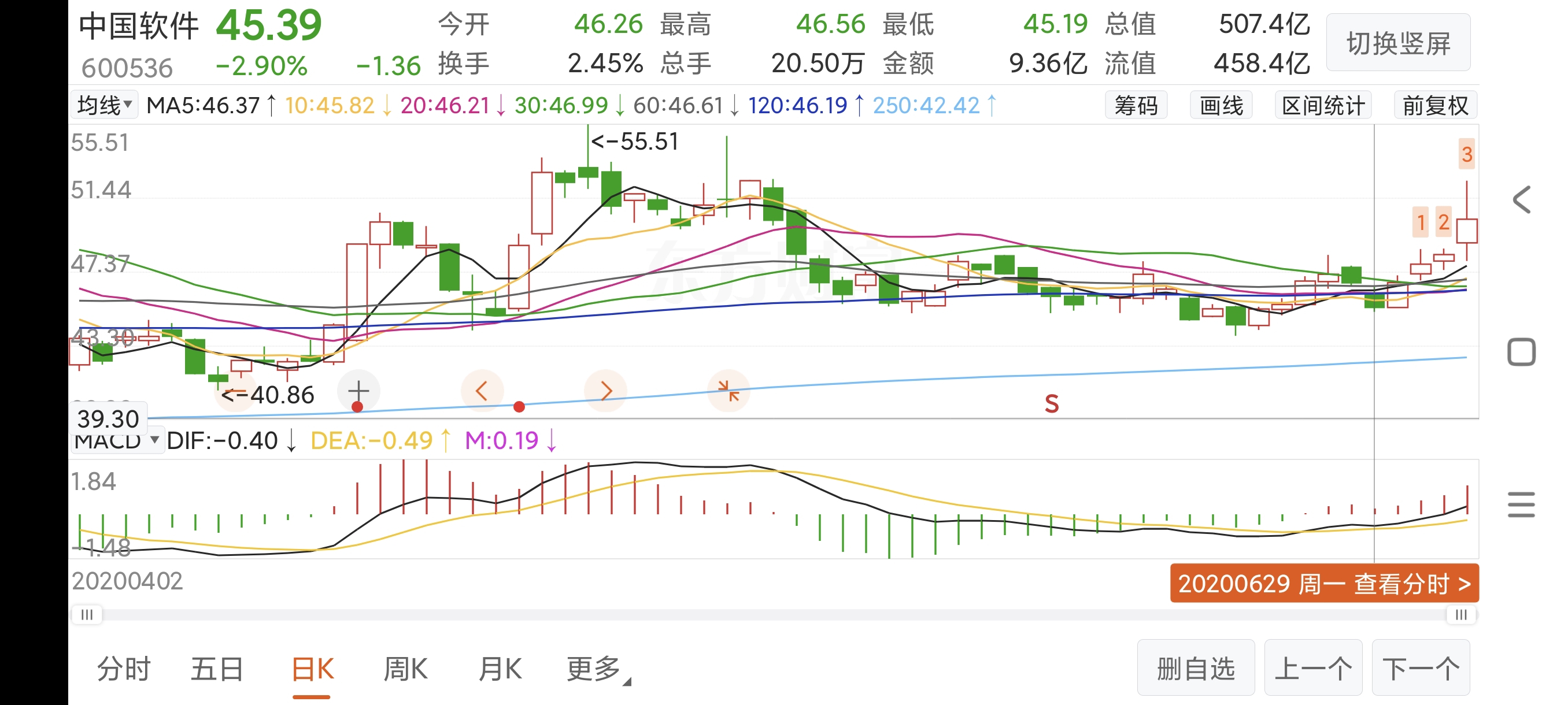
Task: Click the orange left arrow chart icon
Action: (x=482, y=391)
